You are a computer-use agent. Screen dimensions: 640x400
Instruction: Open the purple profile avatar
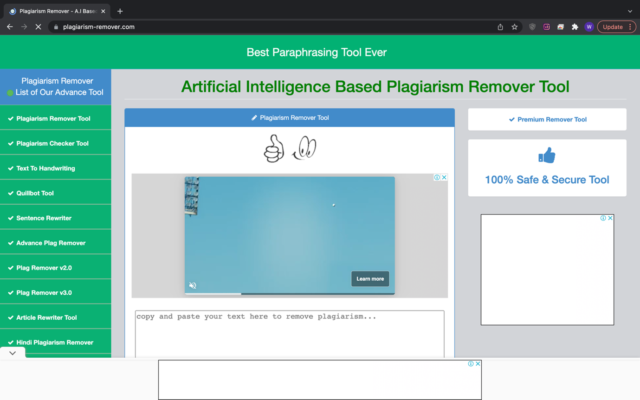click(x=589, y=27)
